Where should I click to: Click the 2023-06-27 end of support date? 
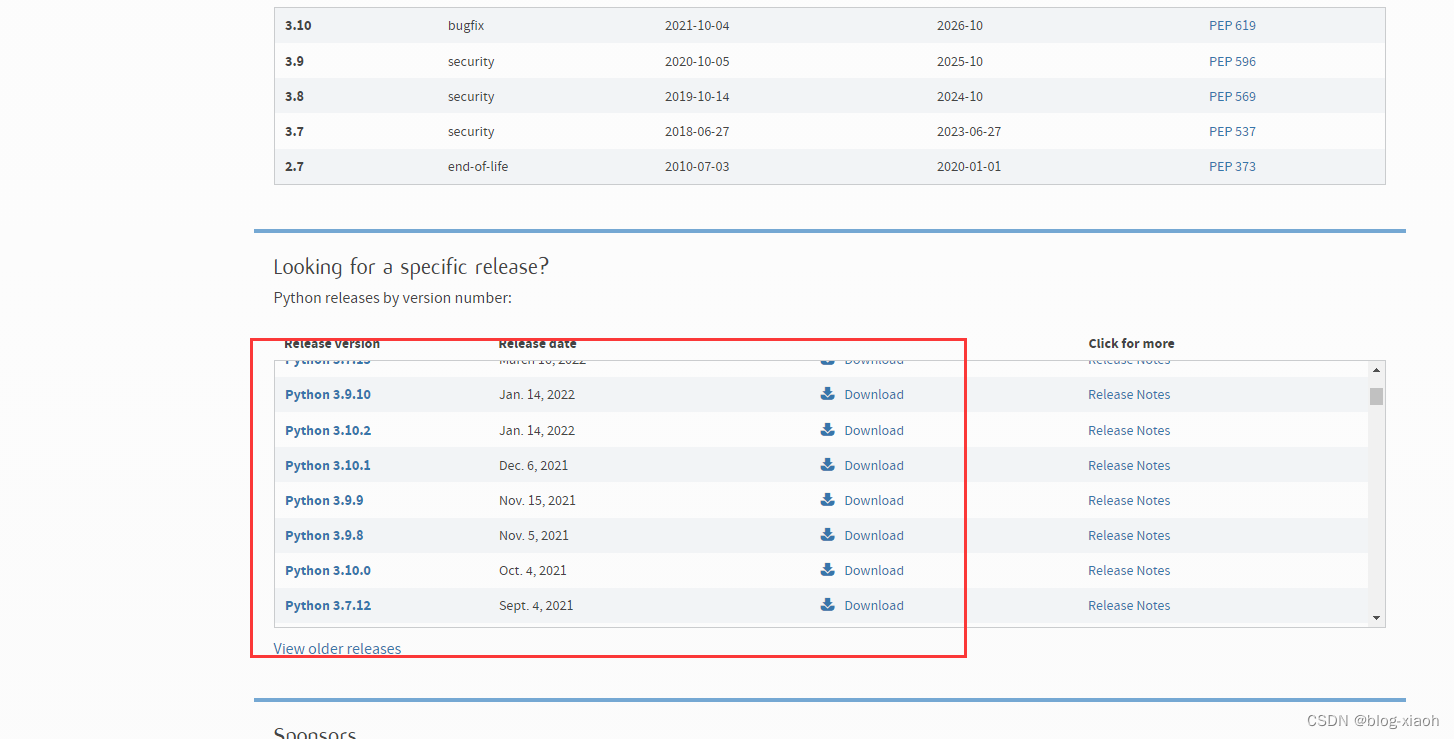coord(969,132)
